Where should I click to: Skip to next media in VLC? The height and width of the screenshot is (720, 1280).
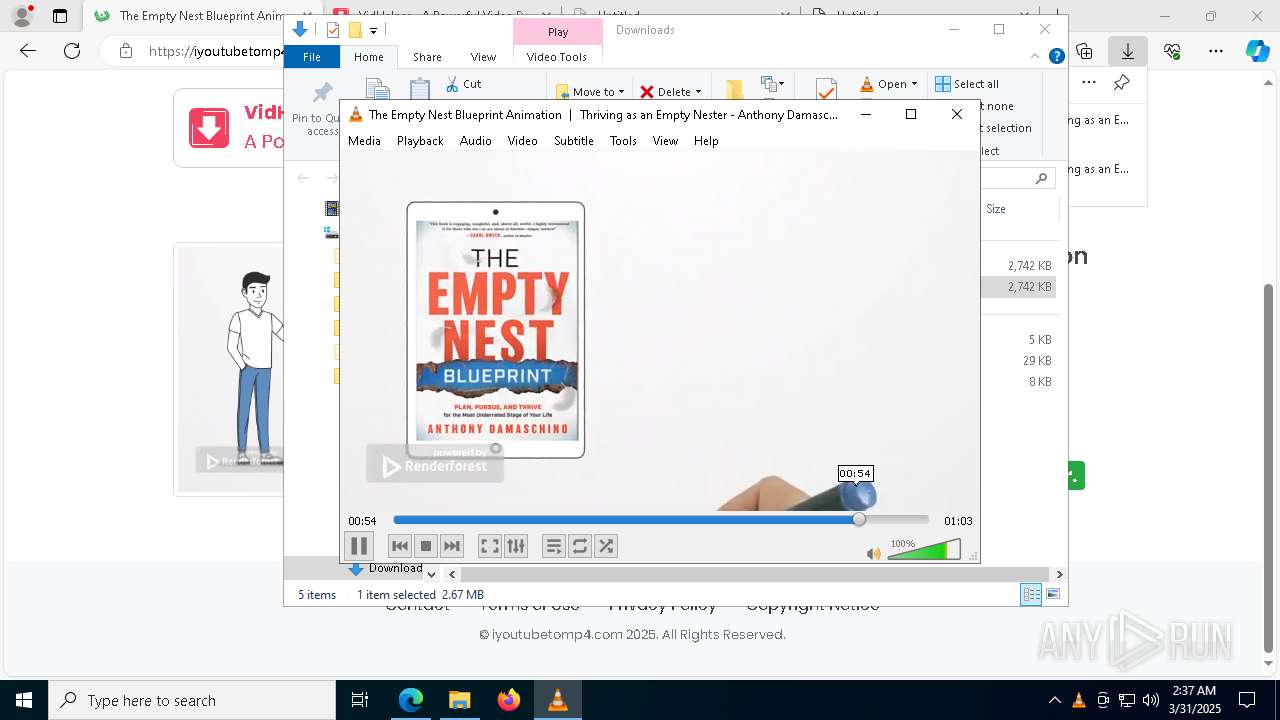[x=452, y=546]
